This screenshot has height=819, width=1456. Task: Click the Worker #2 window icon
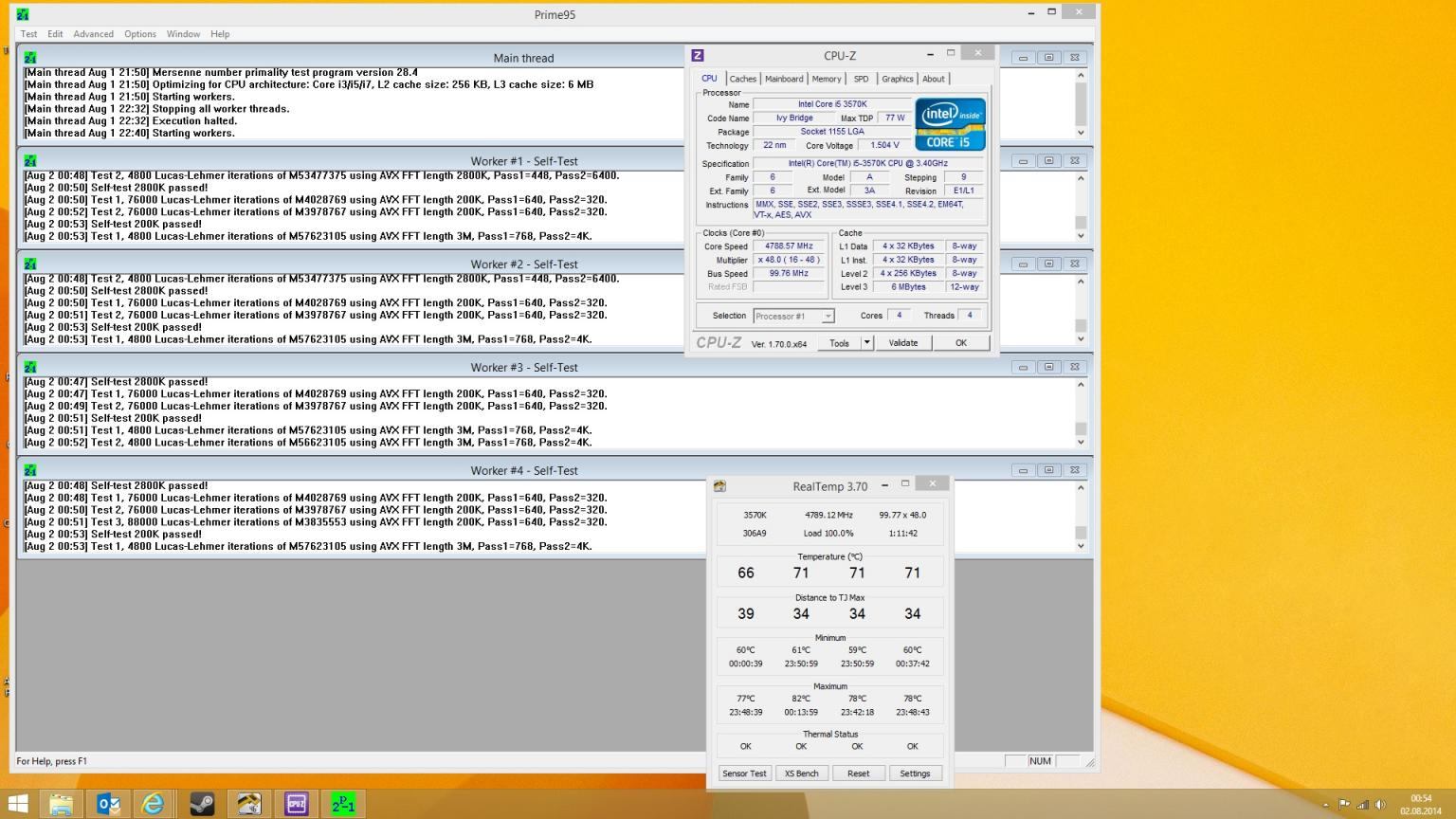30,264
